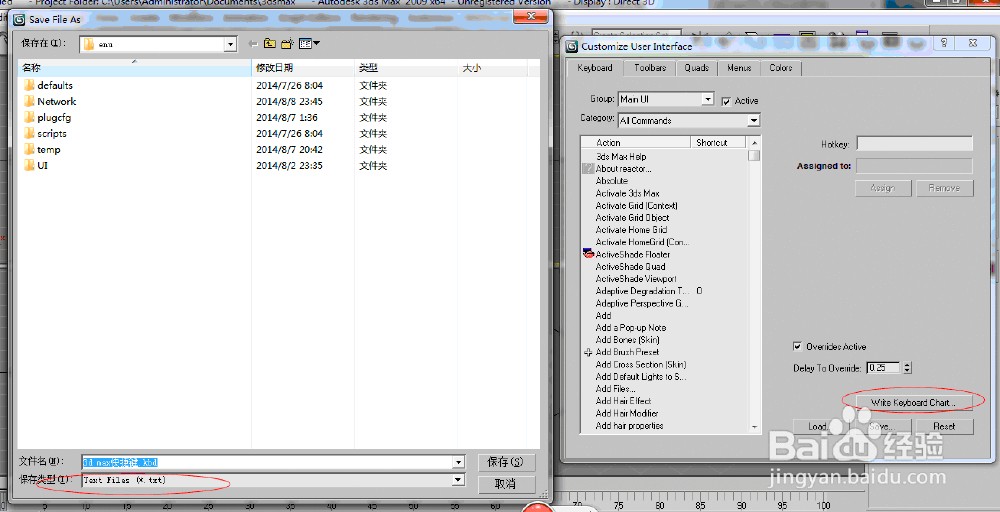Viewport: 1000px width, 512px height.
Task: Click into the Hotkey input field
Action: click(915, 144)
